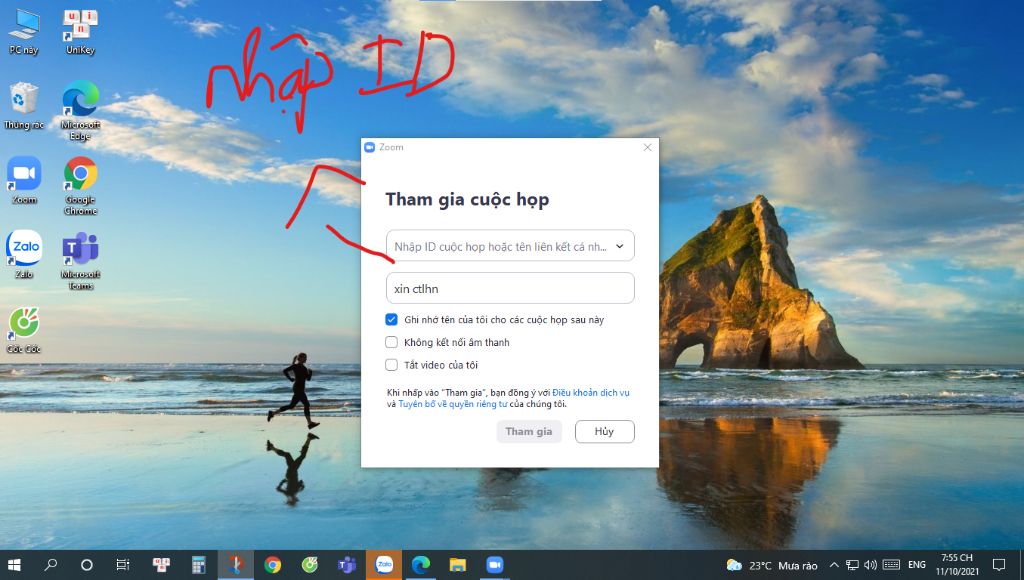Image resolution: width=1024 pixels, height=580 pixels.
Task: Click the Tham gia button
Action: click(x=529, y=431)
